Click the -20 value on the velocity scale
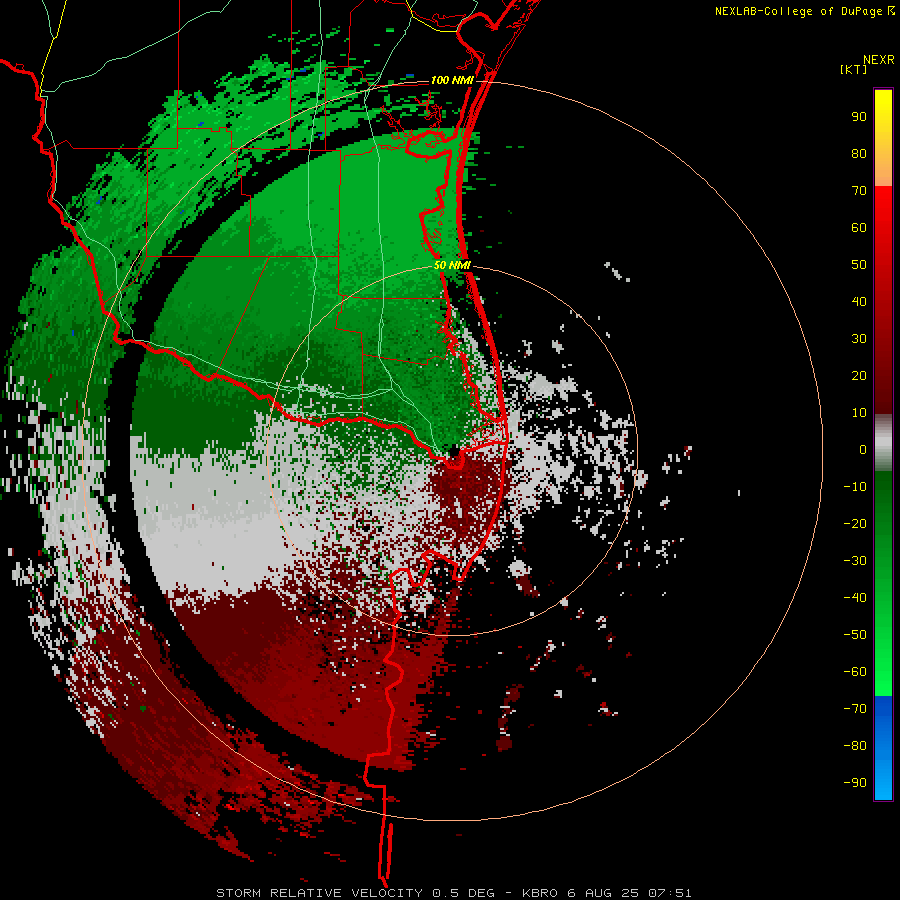 tap(855, 523)
